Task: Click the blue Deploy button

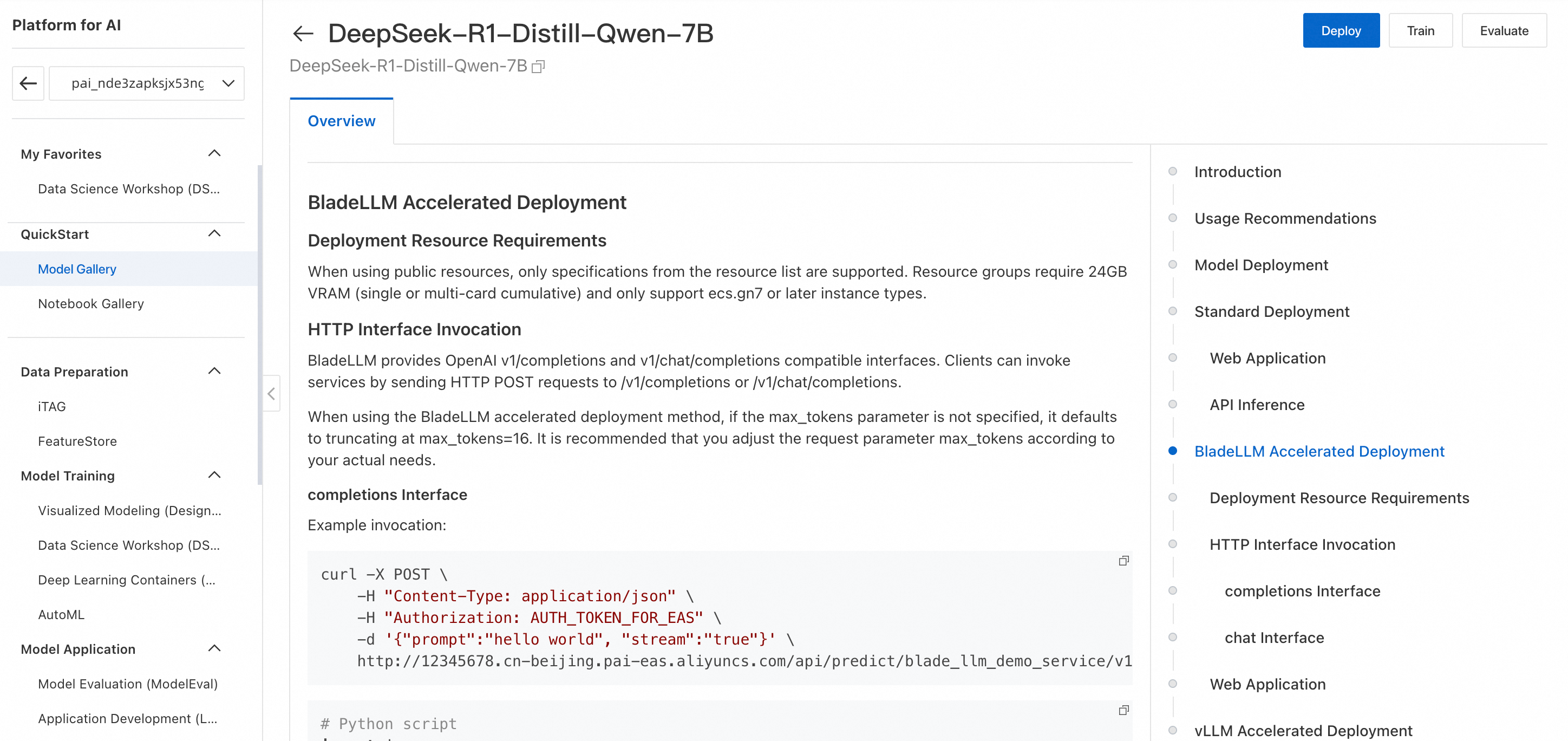Action: point(1341,30)
